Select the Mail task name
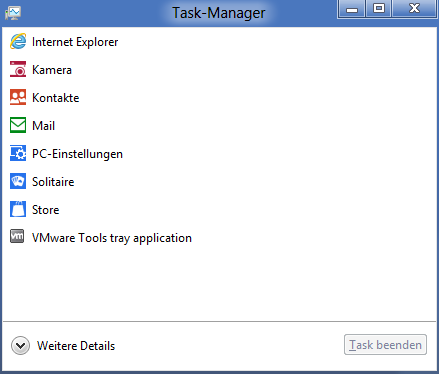The width and height of the screenshot is (439, 374). 43,126
